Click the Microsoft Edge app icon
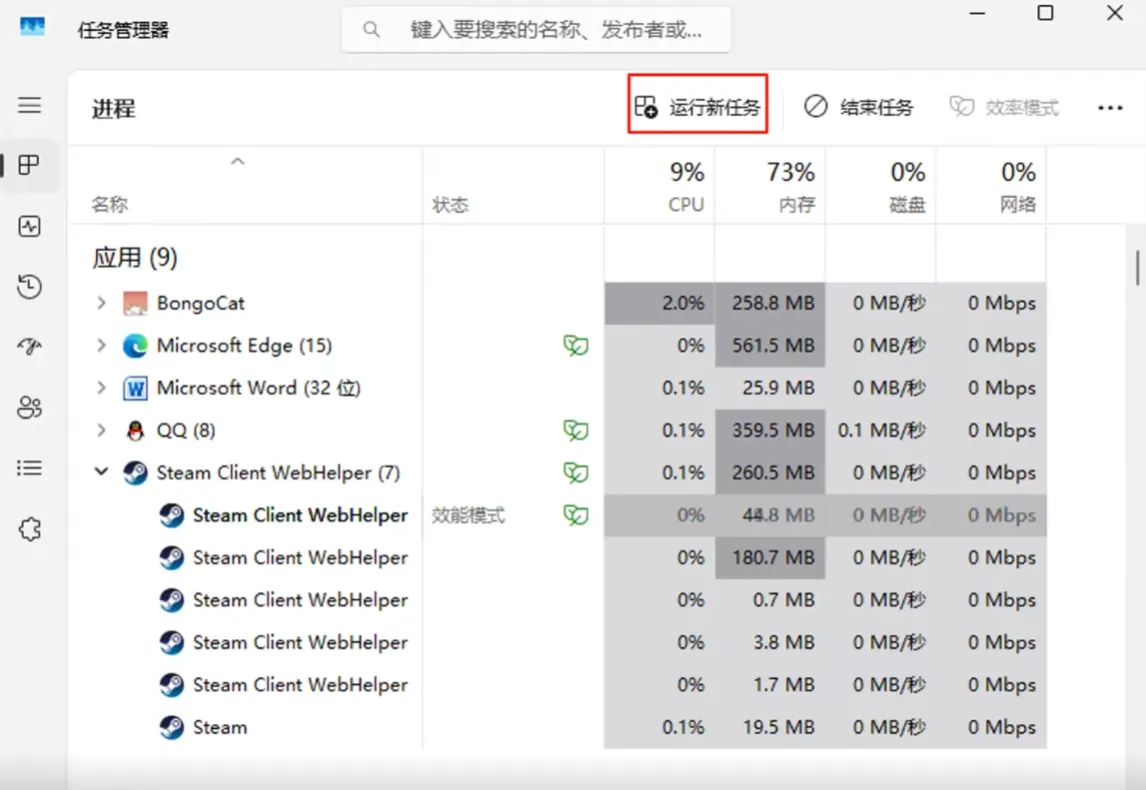The width and height of the screenshot is (1146, 790). 135,346
